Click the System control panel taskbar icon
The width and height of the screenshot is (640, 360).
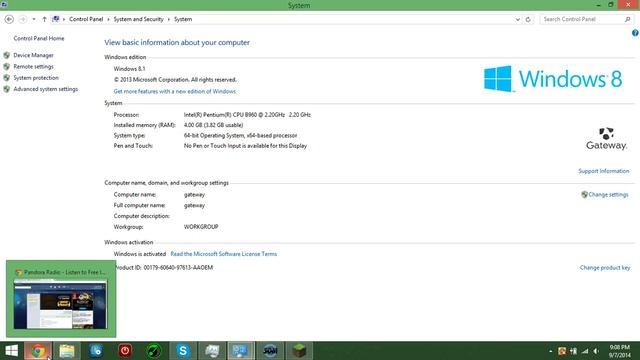pyautogui.click(x=241, y=351)
